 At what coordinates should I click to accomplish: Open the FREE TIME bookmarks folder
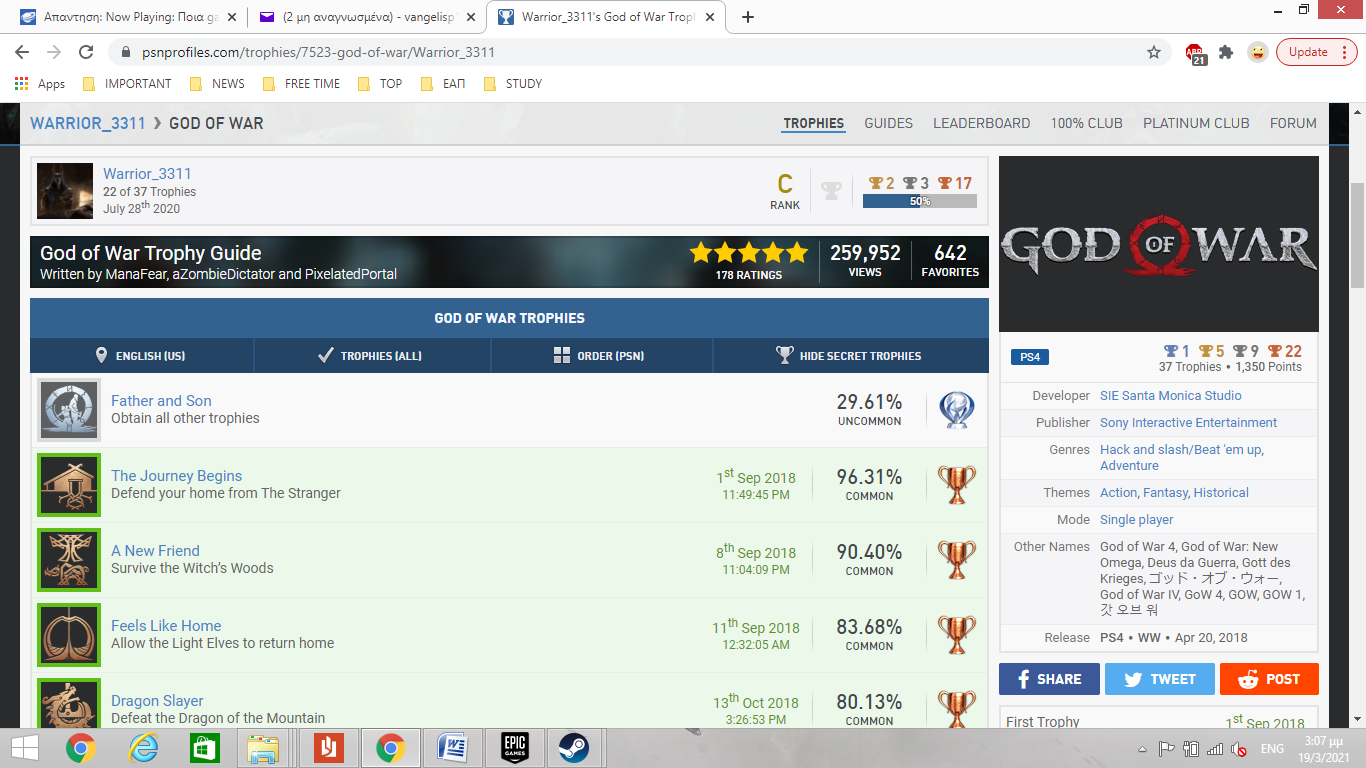click(300, 84)
